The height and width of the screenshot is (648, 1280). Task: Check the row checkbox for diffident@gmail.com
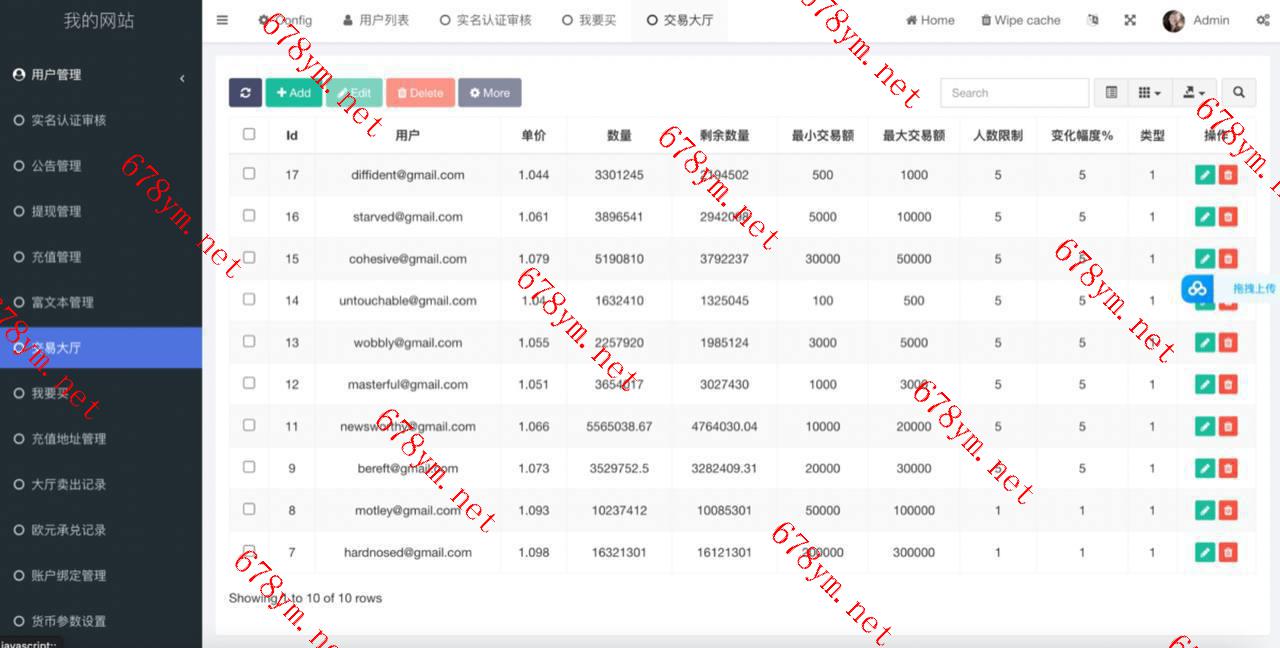pos(249,174)
